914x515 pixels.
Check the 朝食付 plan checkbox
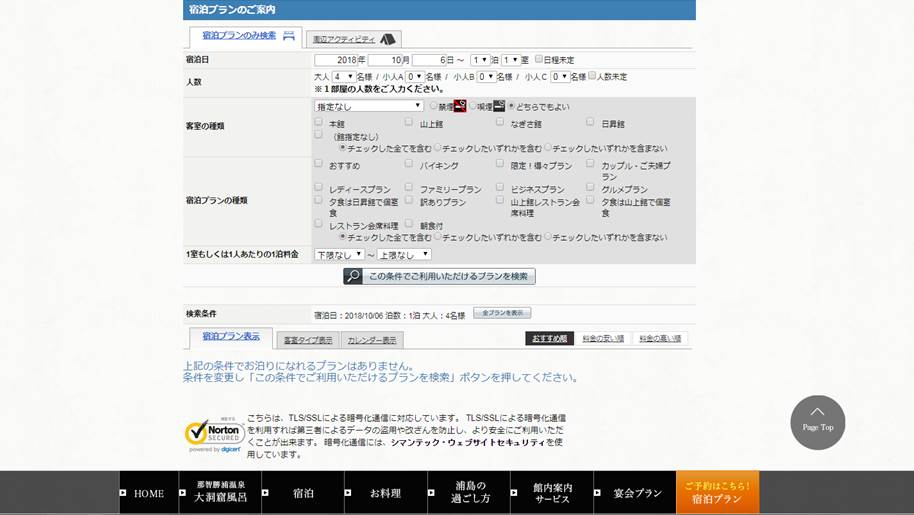pos(409,223)
